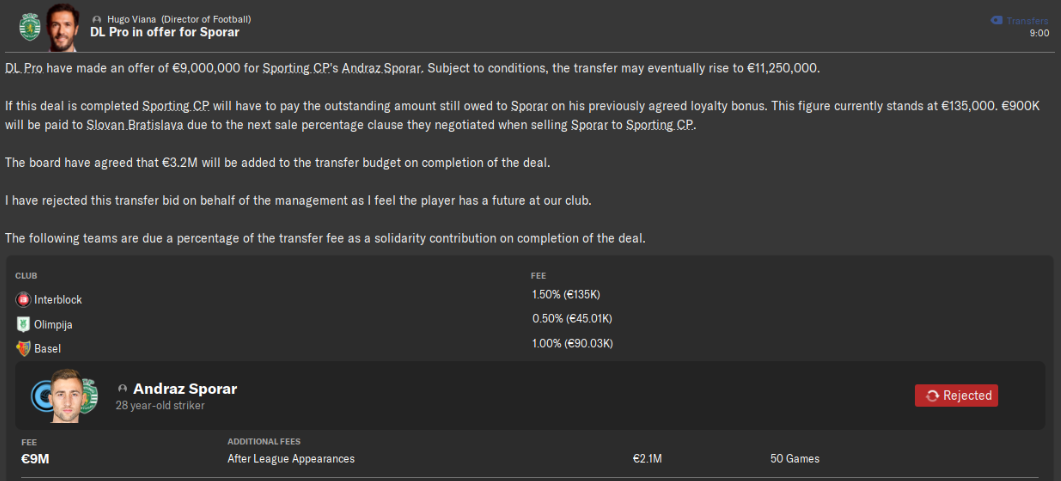Click the Olimpija club badge icon

(x=23, y=325)
